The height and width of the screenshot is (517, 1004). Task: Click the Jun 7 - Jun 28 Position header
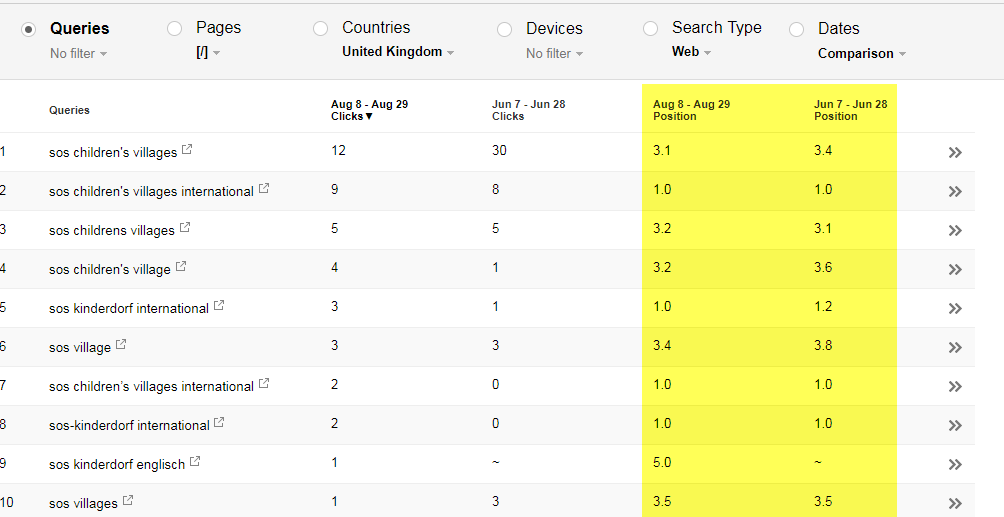(850, 110)
